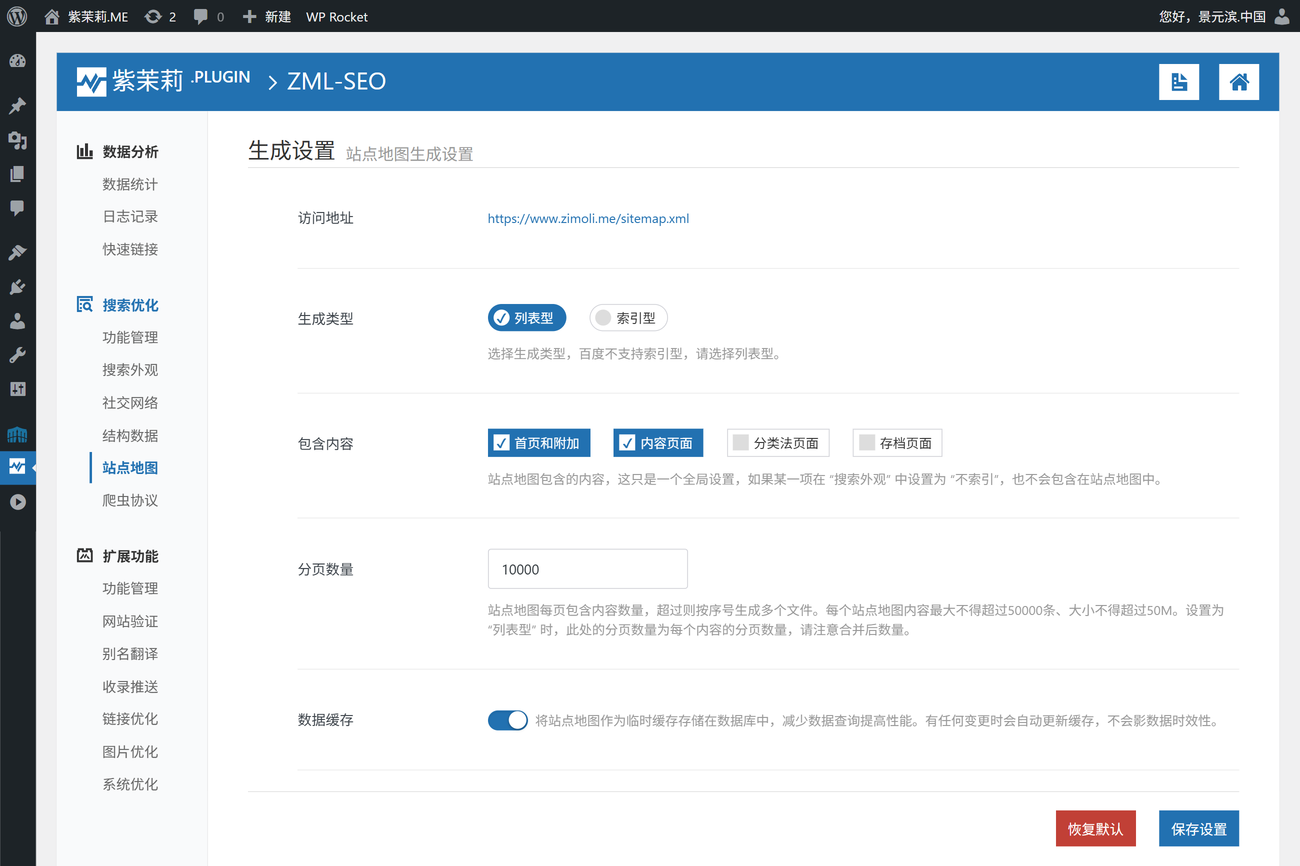Visit site via 紫茉莉.ME home icon
Image resolution: width=1300 pixels, height=866 pixels.
pos(52,16)
